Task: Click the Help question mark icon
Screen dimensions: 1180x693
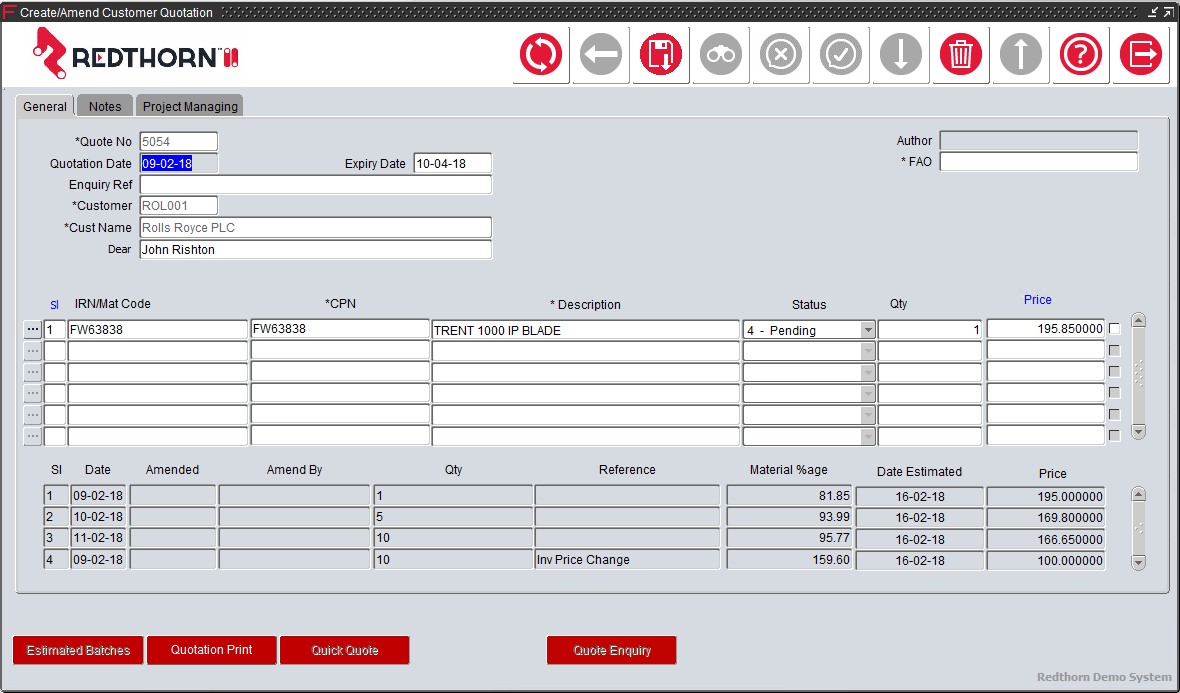Action: [1080, 55]
